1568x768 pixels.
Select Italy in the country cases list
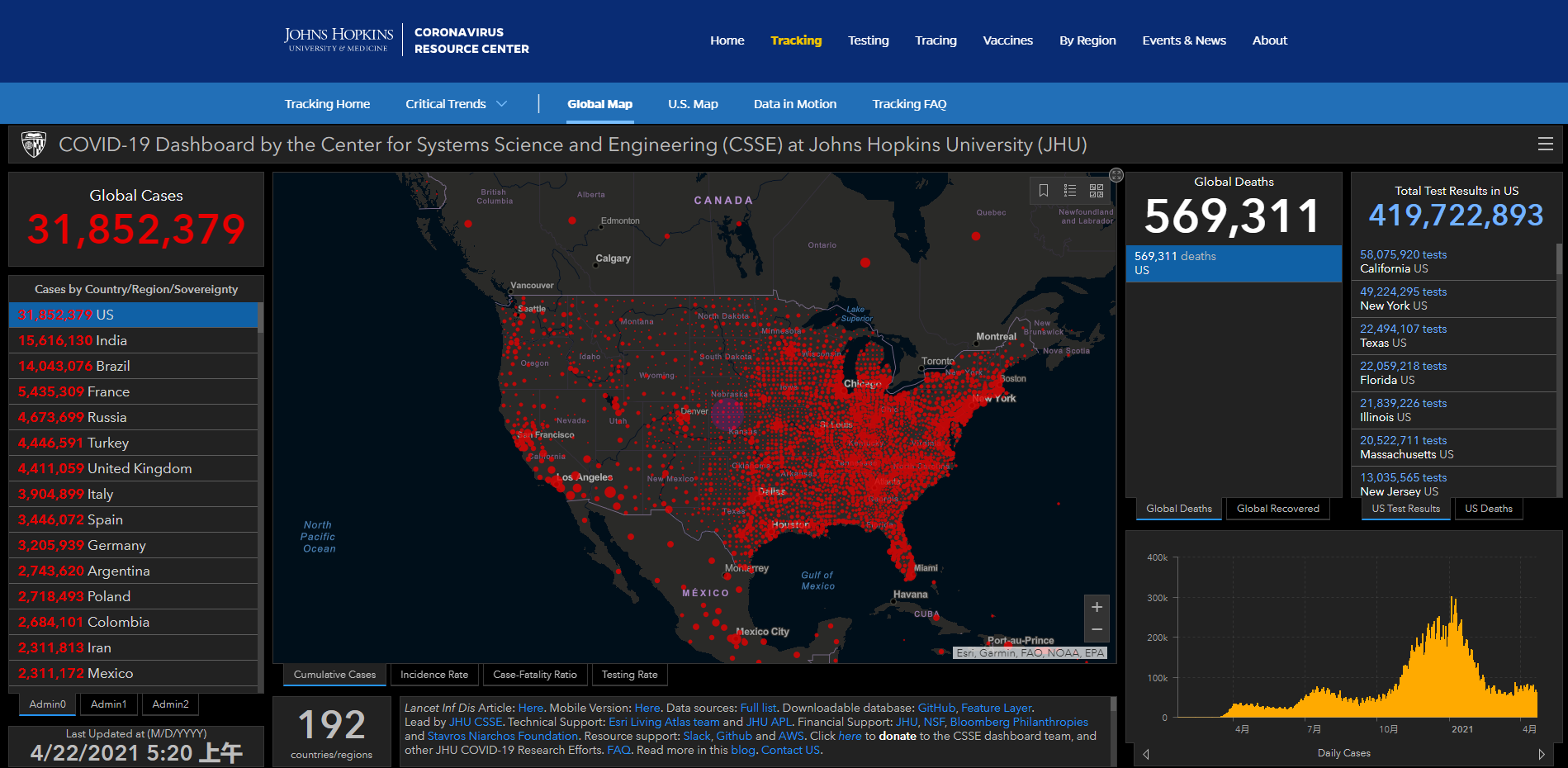(x=133, y=494)
